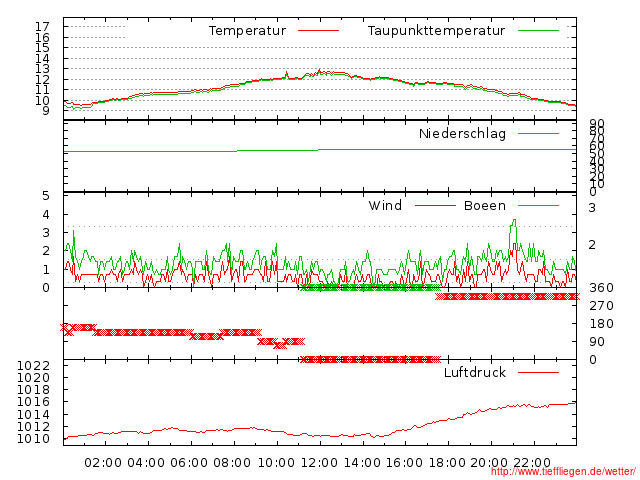Select the "Luftdruck" legend label

click(x=475, y=372)
